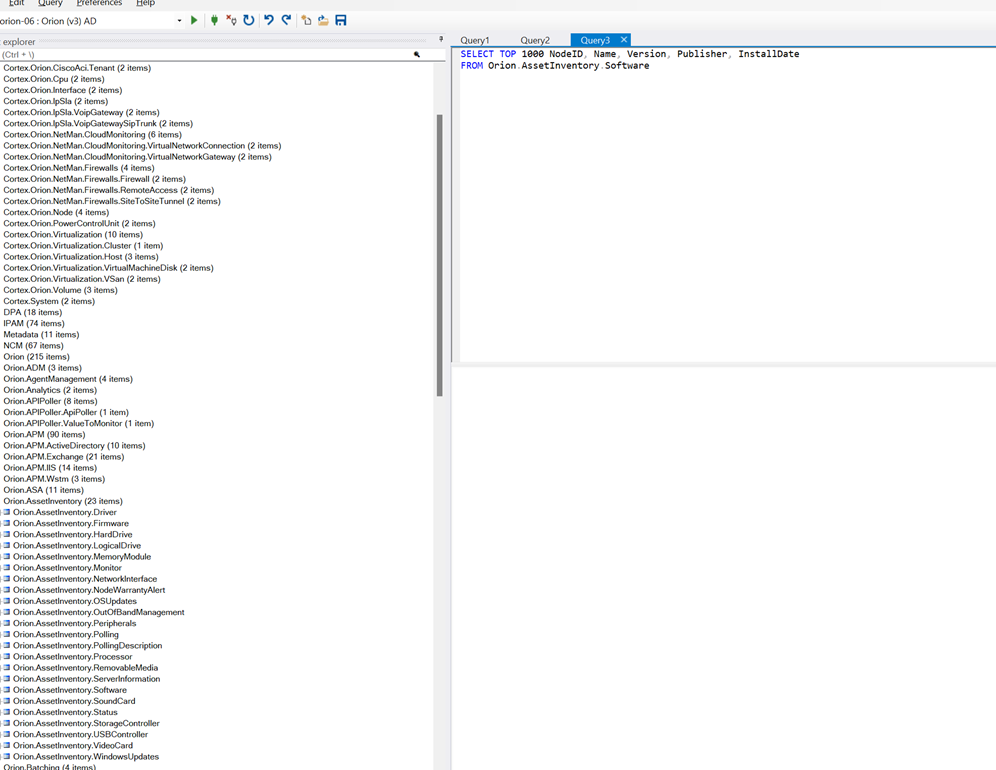Click the disconnect plug icon with red X
The height and width of the screenshot is (770, 996).
pos(231,20)
